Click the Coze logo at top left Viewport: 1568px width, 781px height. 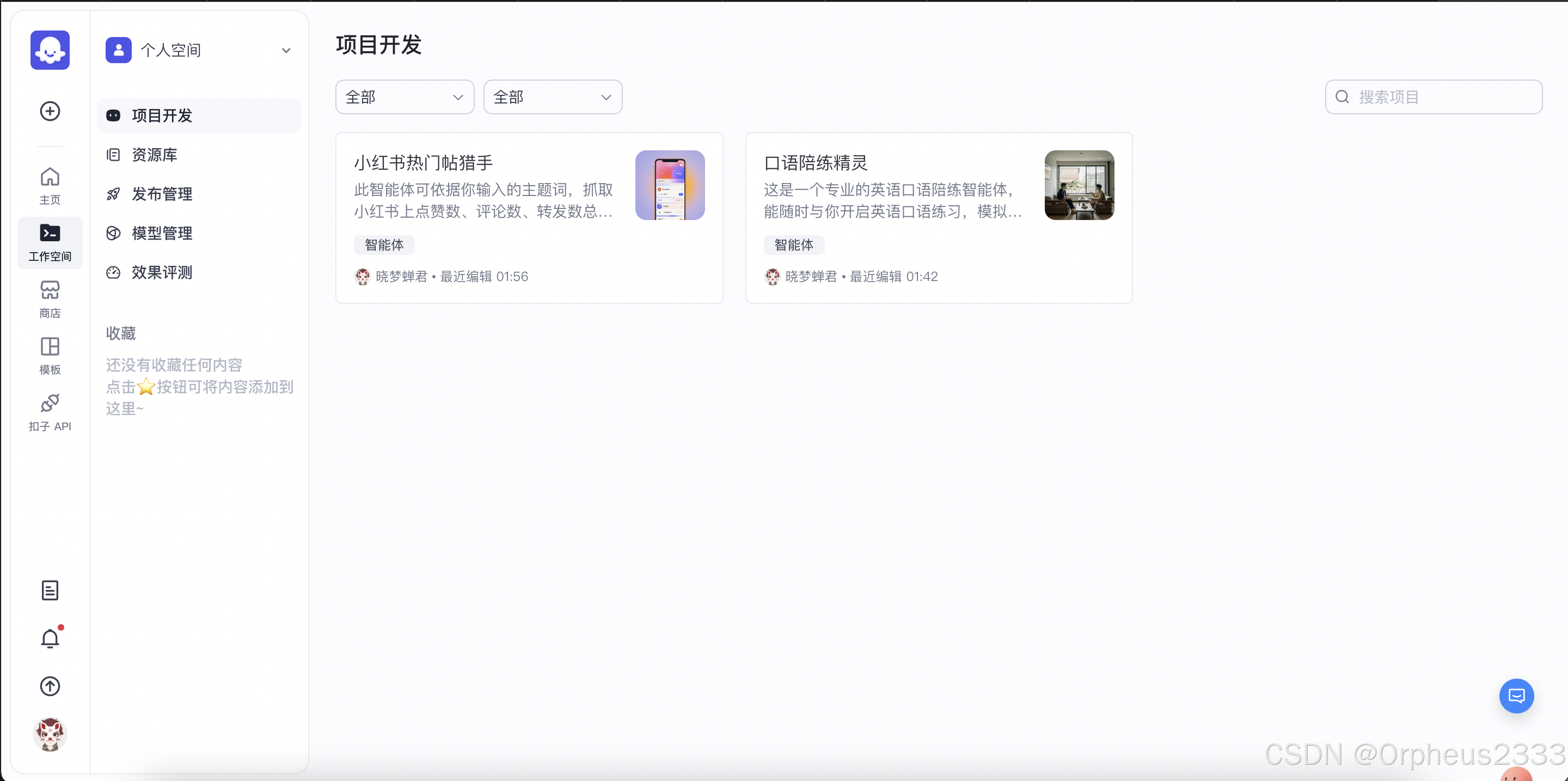[50, 50]
